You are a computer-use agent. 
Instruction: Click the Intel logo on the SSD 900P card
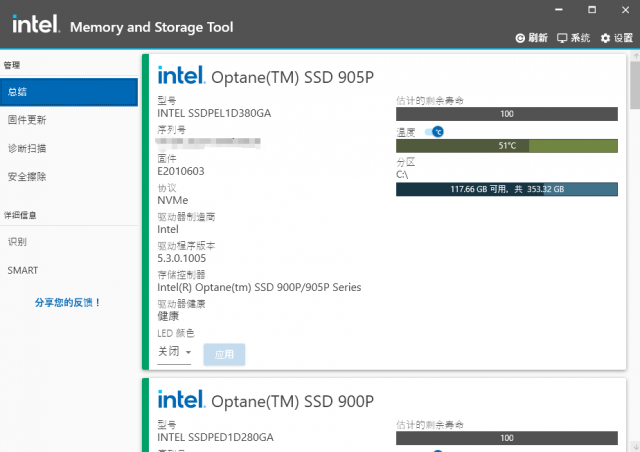point(181,399)
